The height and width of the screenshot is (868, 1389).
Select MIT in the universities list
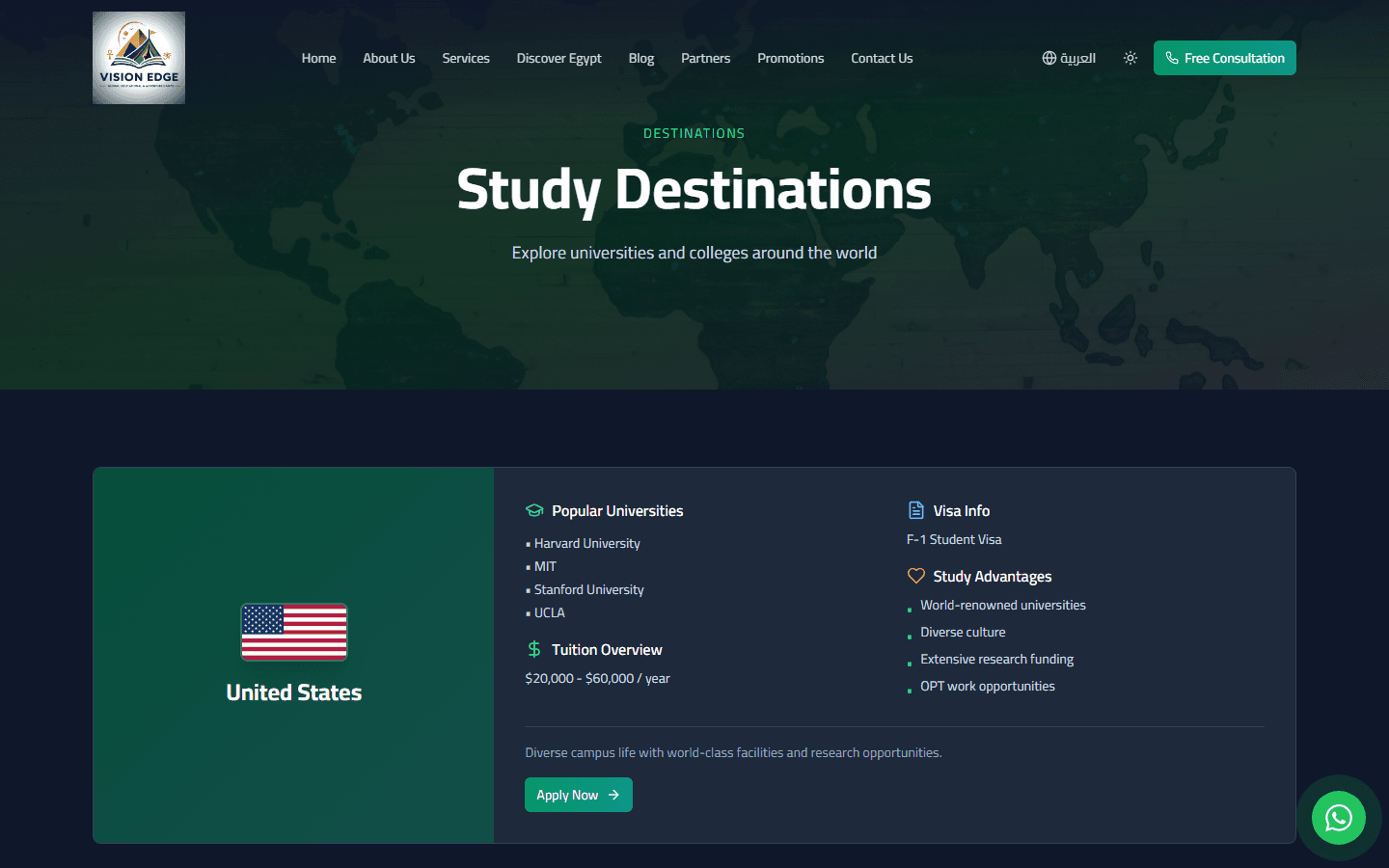(545, 566)
